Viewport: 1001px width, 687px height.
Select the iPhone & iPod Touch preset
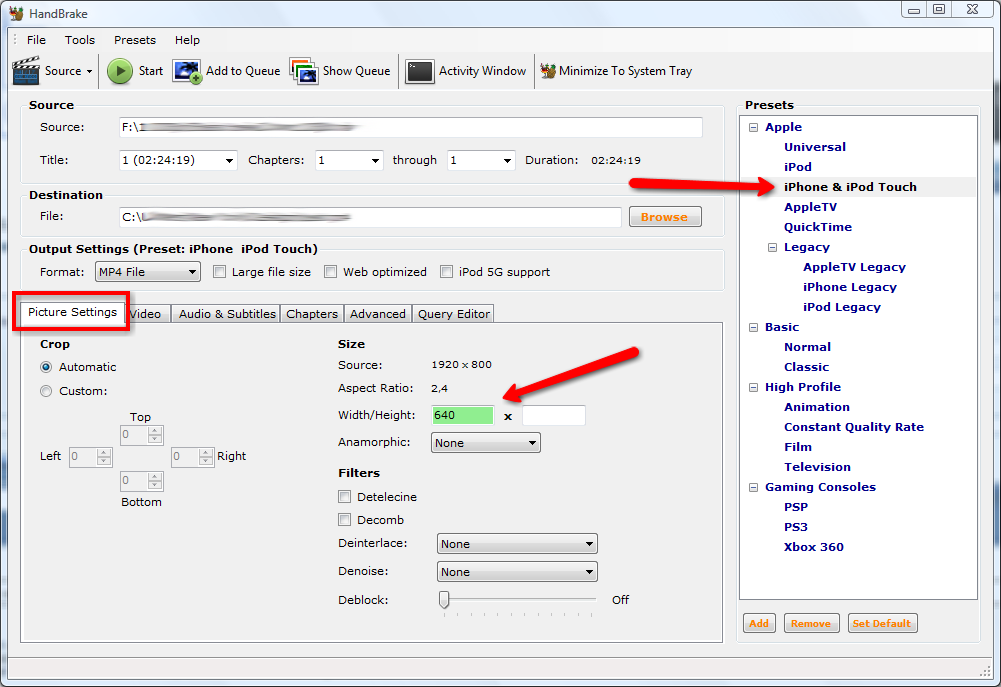850,187
